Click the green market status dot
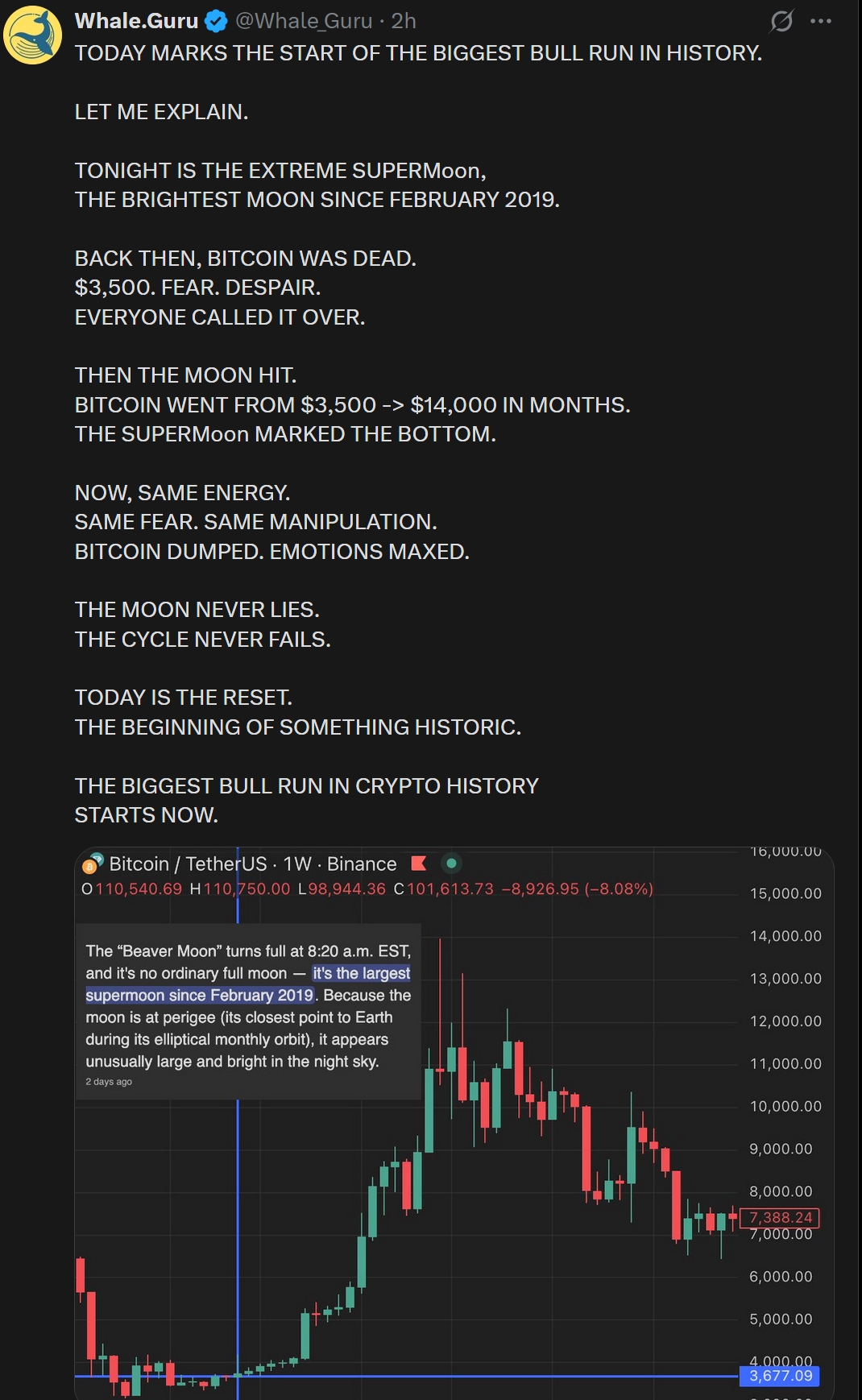The image size is (862, 1400). click(452, 864)
